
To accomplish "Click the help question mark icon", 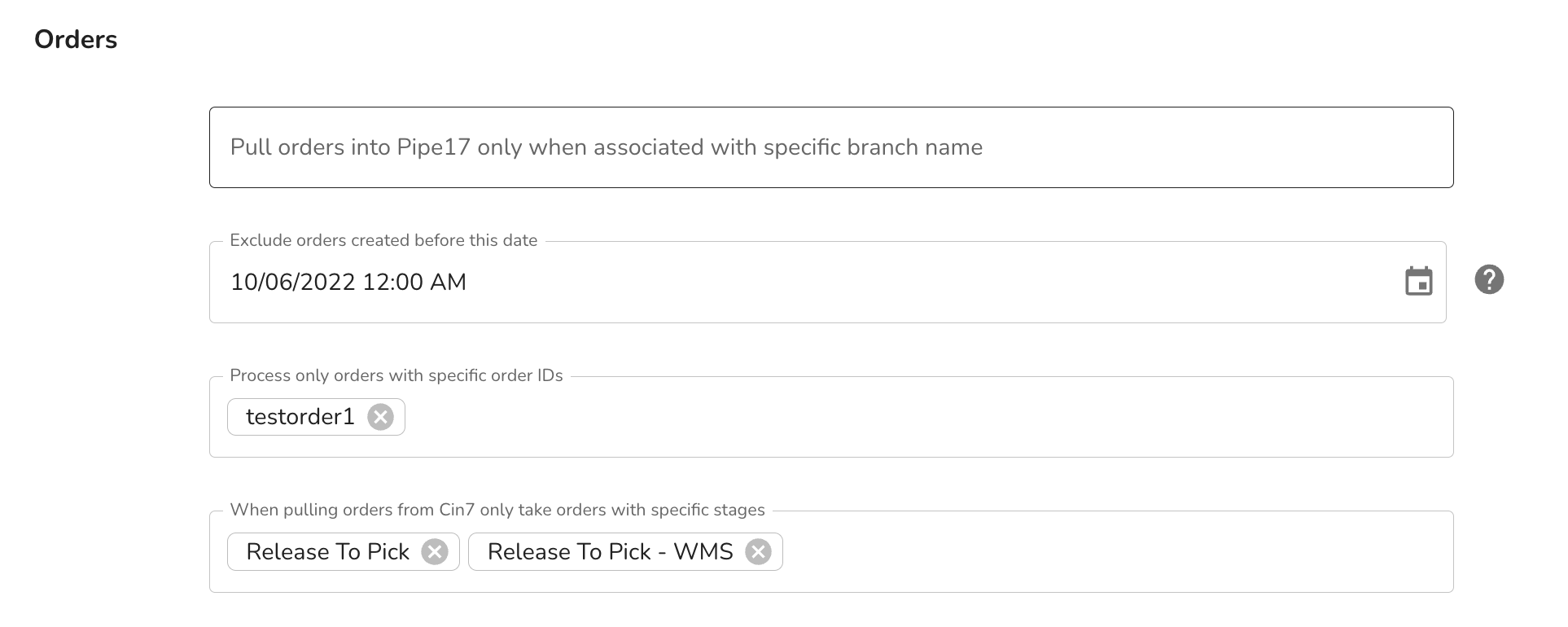I will 1489,280.
